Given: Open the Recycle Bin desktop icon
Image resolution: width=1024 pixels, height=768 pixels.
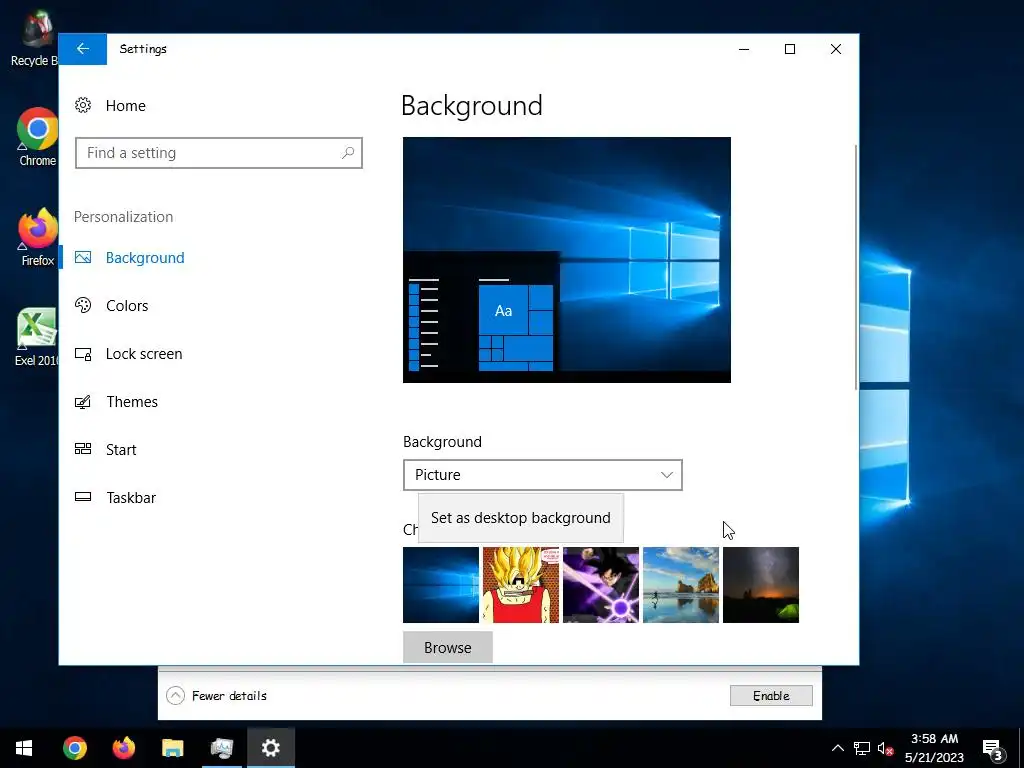Looking at the screenshot, I should tap(34, 38).
